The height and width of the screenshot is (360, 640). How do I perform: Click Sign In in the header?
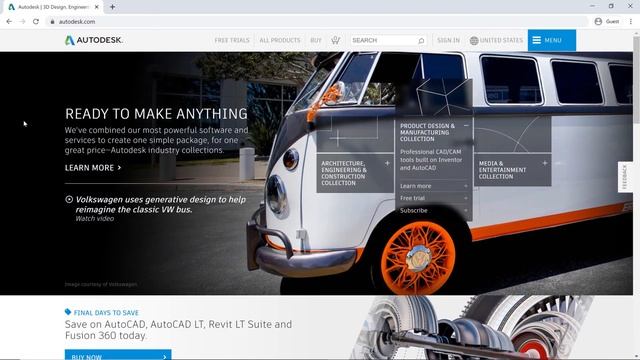pyautogui.click(x=448, y=40)
